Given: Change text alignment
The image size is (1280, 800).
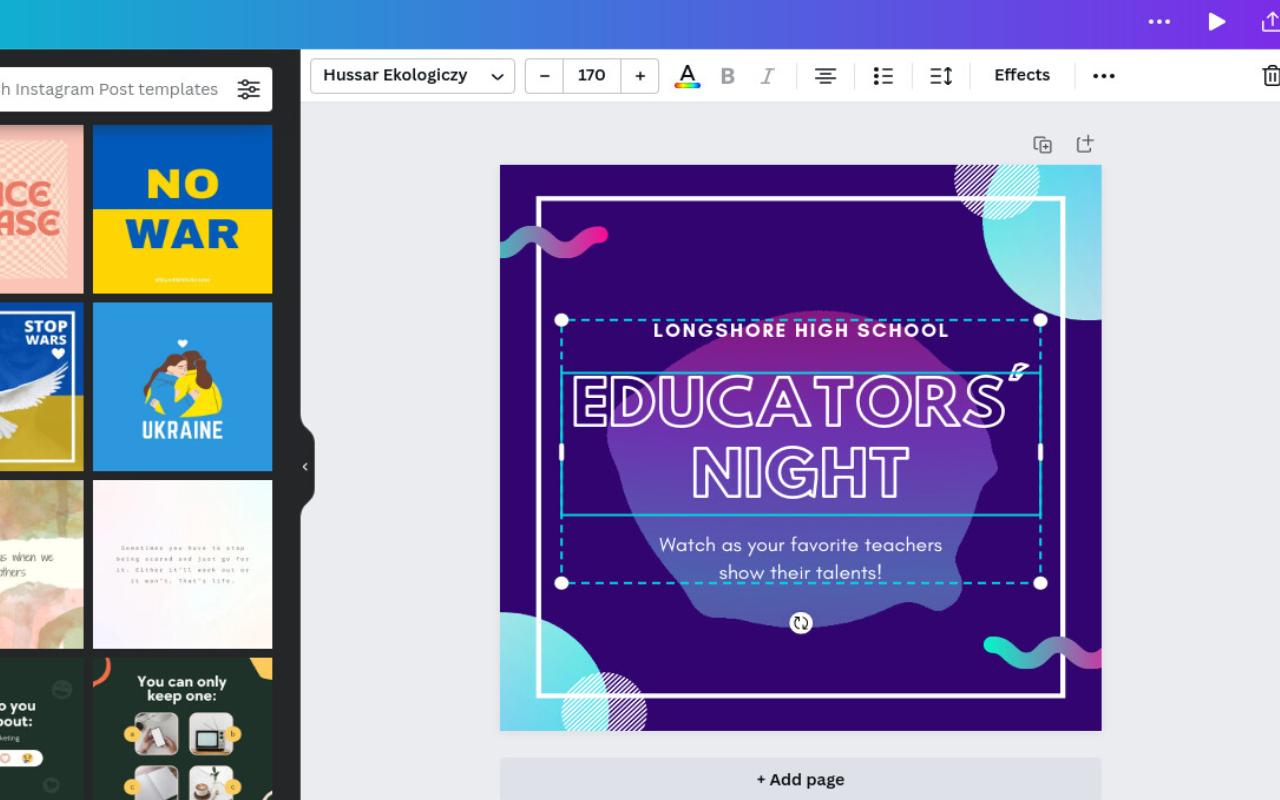Looking at the screenshot, I should pyautogui.click(x=825, y=76).
